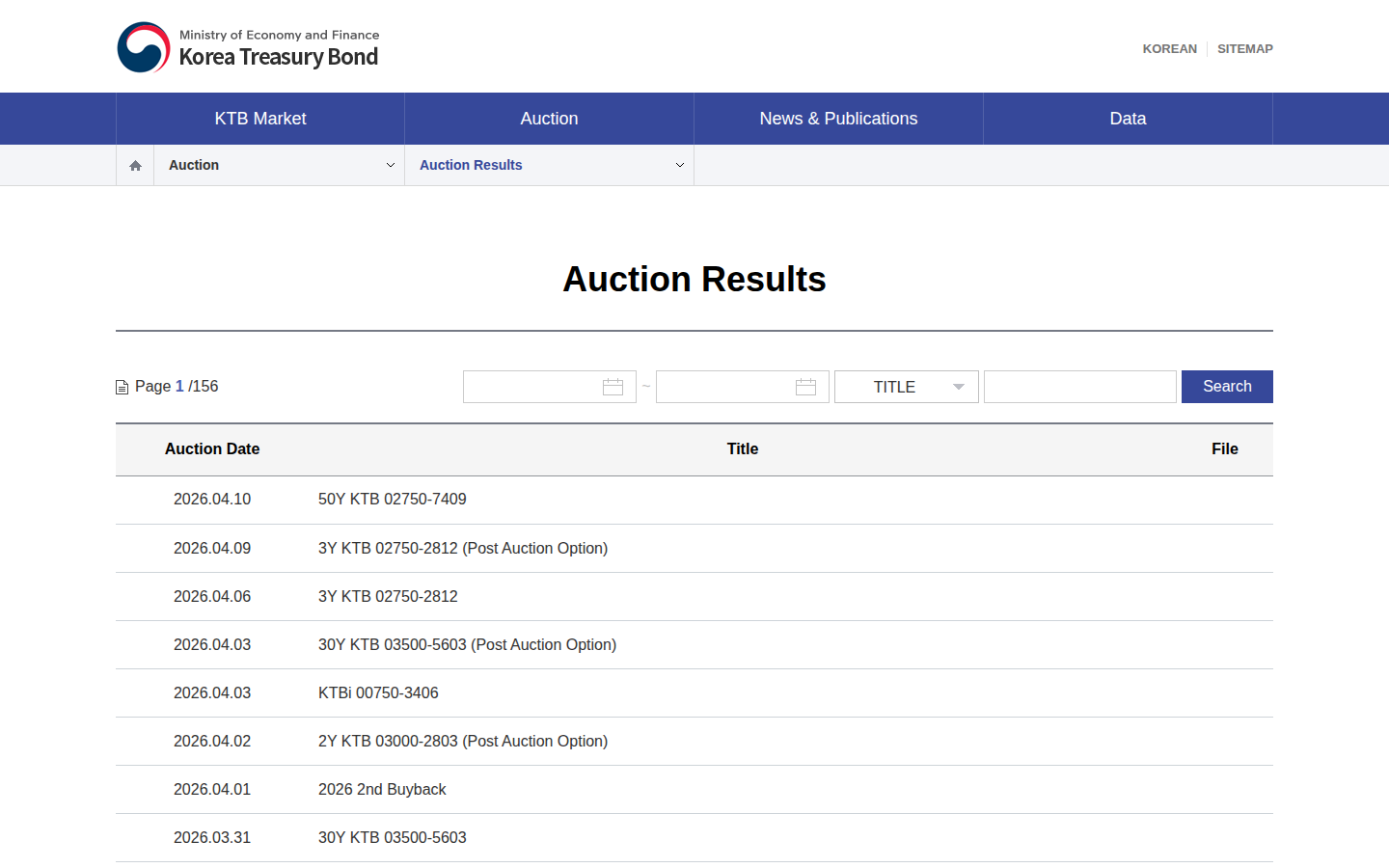
Task: Open the end date calendar picker icon
Action: pos(805,387)
